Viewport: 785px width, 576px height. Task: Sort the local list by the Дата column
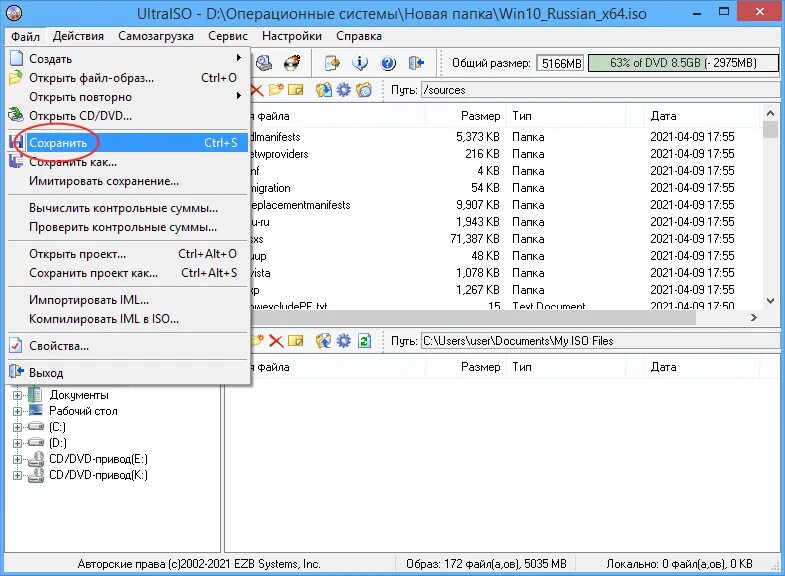click(x=701, y=367)
